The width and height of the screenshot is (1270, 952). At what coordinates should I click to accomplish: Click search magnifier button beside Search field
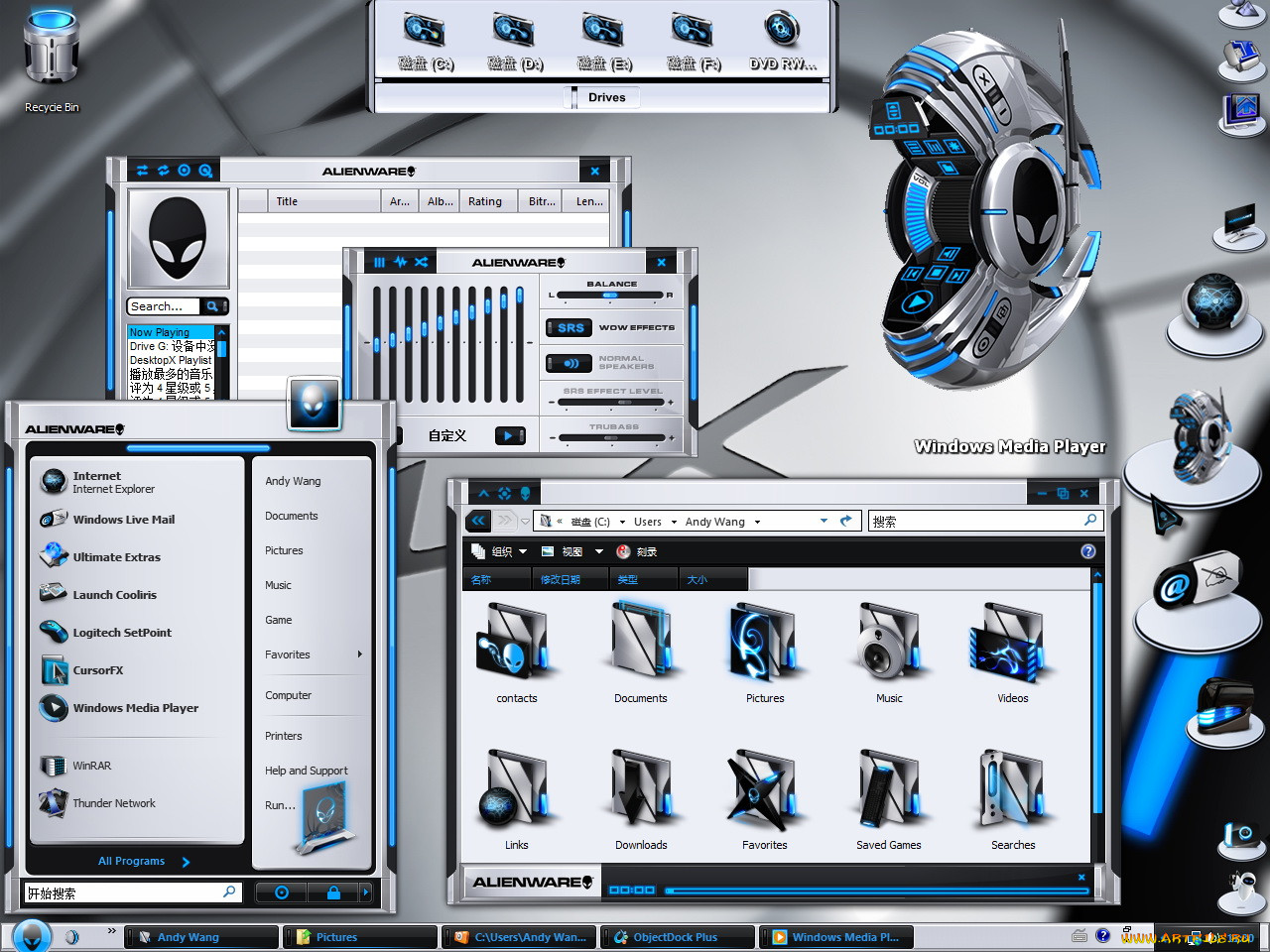[x=212, y=306]
